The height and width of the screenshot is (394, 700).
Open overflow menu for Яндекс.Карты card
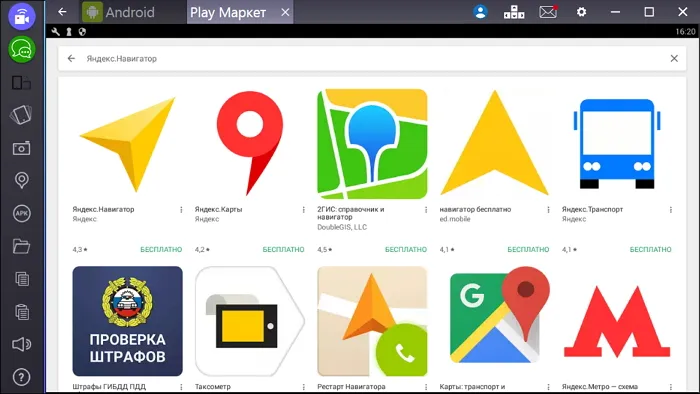[304, 210]
